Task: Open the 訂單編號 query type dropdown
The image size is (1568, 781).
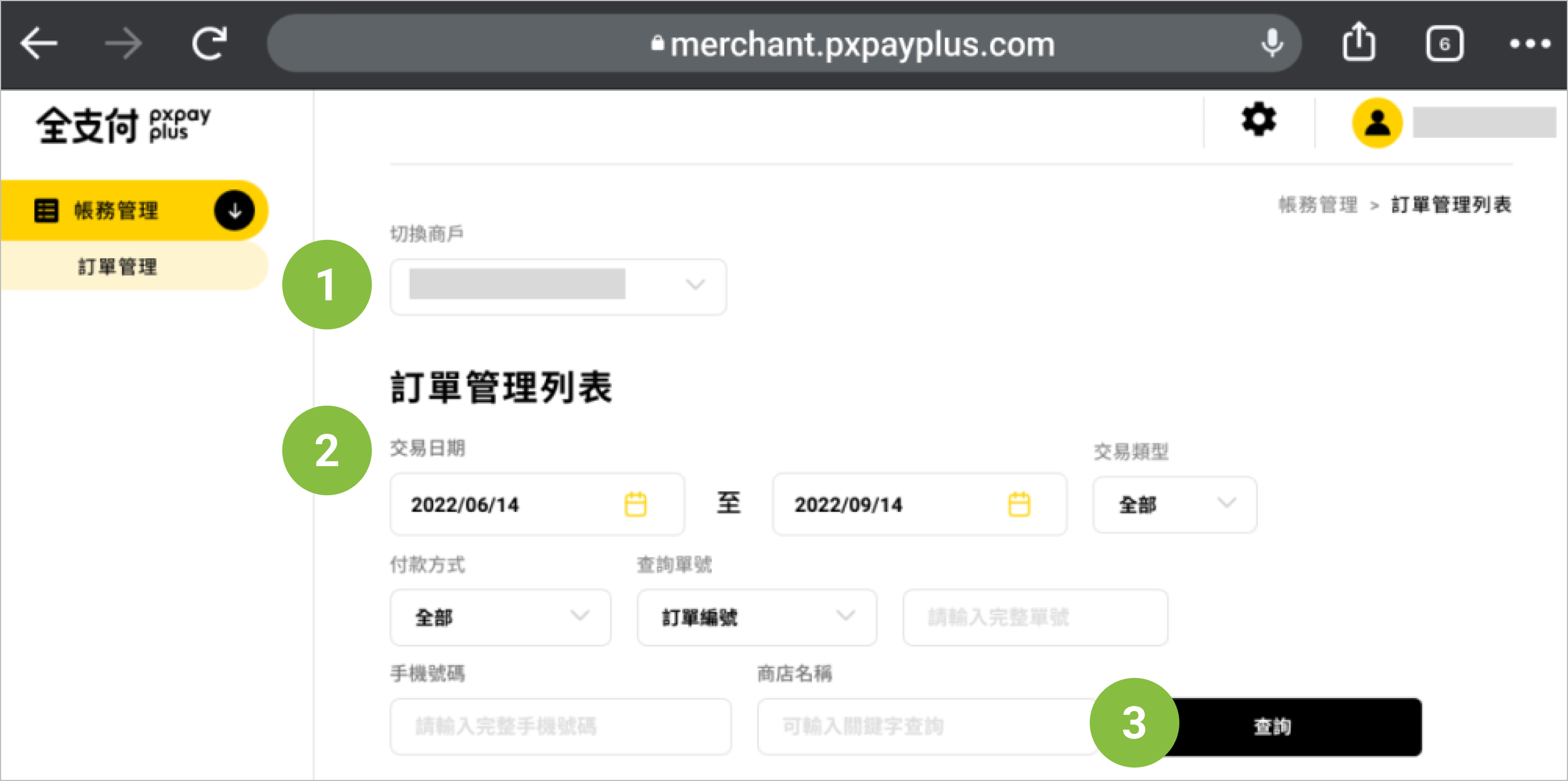Action: [x=757, y=617]
